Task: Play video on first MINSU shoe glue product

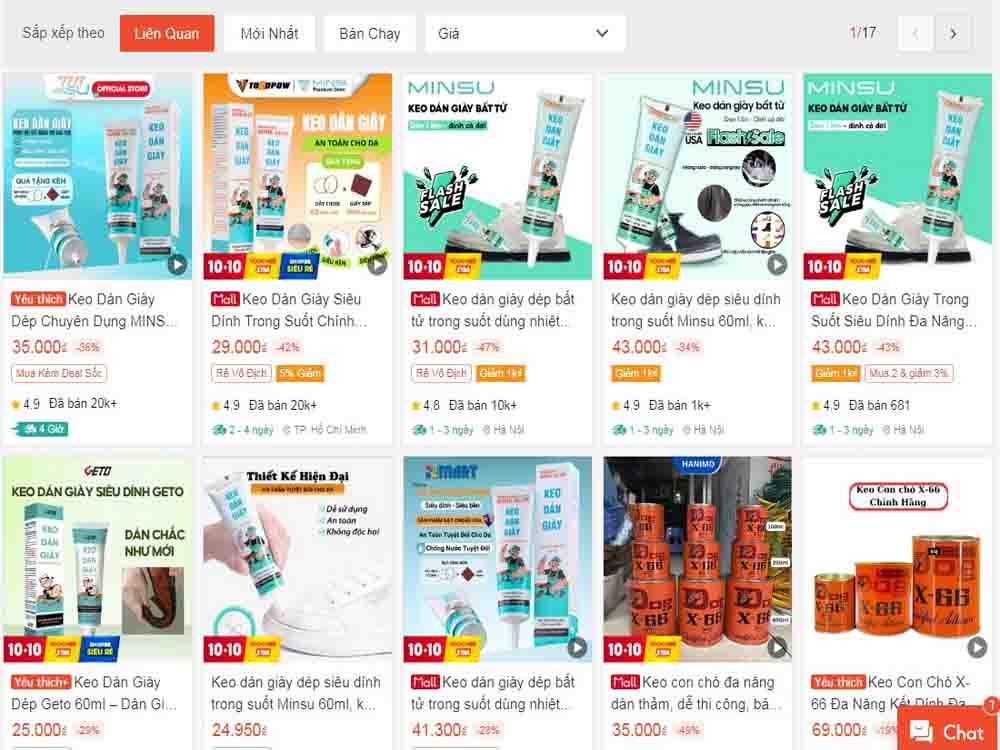Action: point(177,264)
